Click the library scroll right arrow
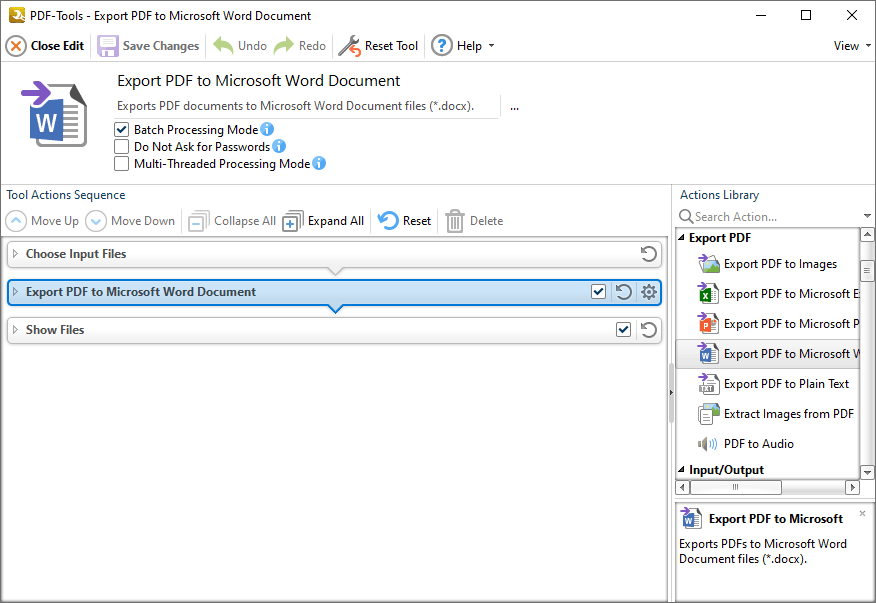The width and height of the screenshot is (876, 603). 853,487
